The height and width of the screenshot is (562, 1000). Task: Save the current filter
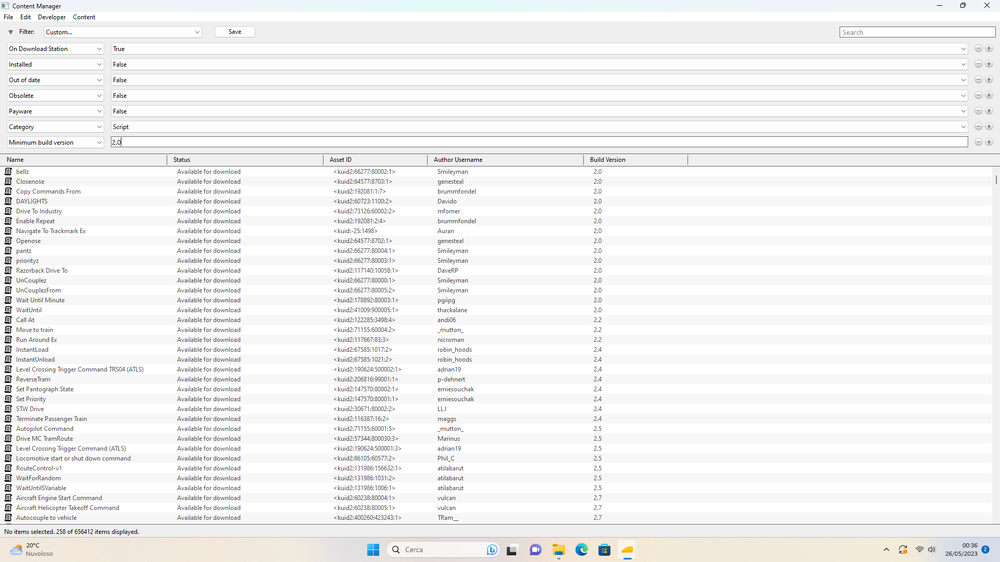[235, 32]
